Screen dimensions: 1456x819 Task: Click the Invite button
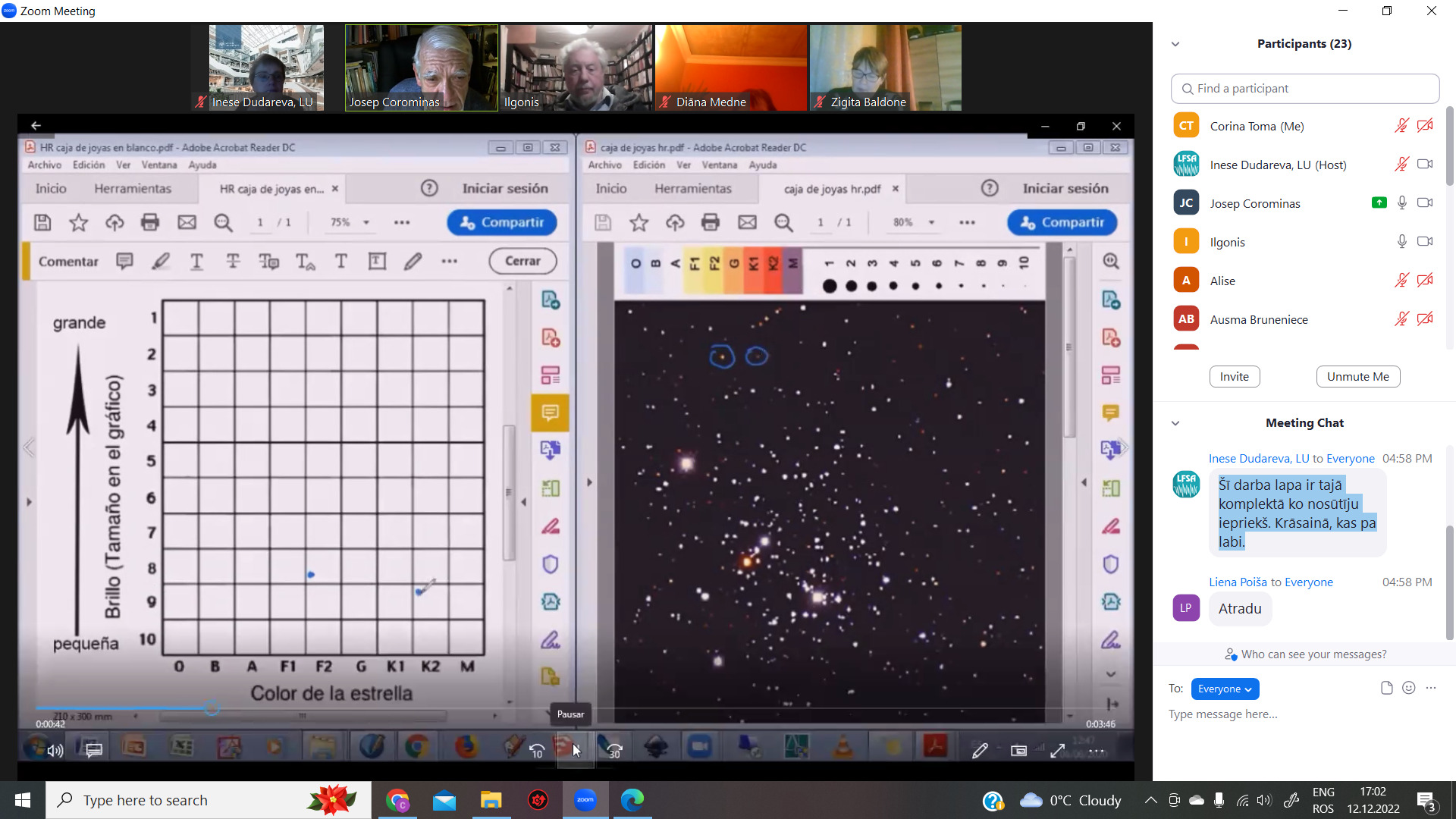pyautogui.click(x=1234, y=377)
